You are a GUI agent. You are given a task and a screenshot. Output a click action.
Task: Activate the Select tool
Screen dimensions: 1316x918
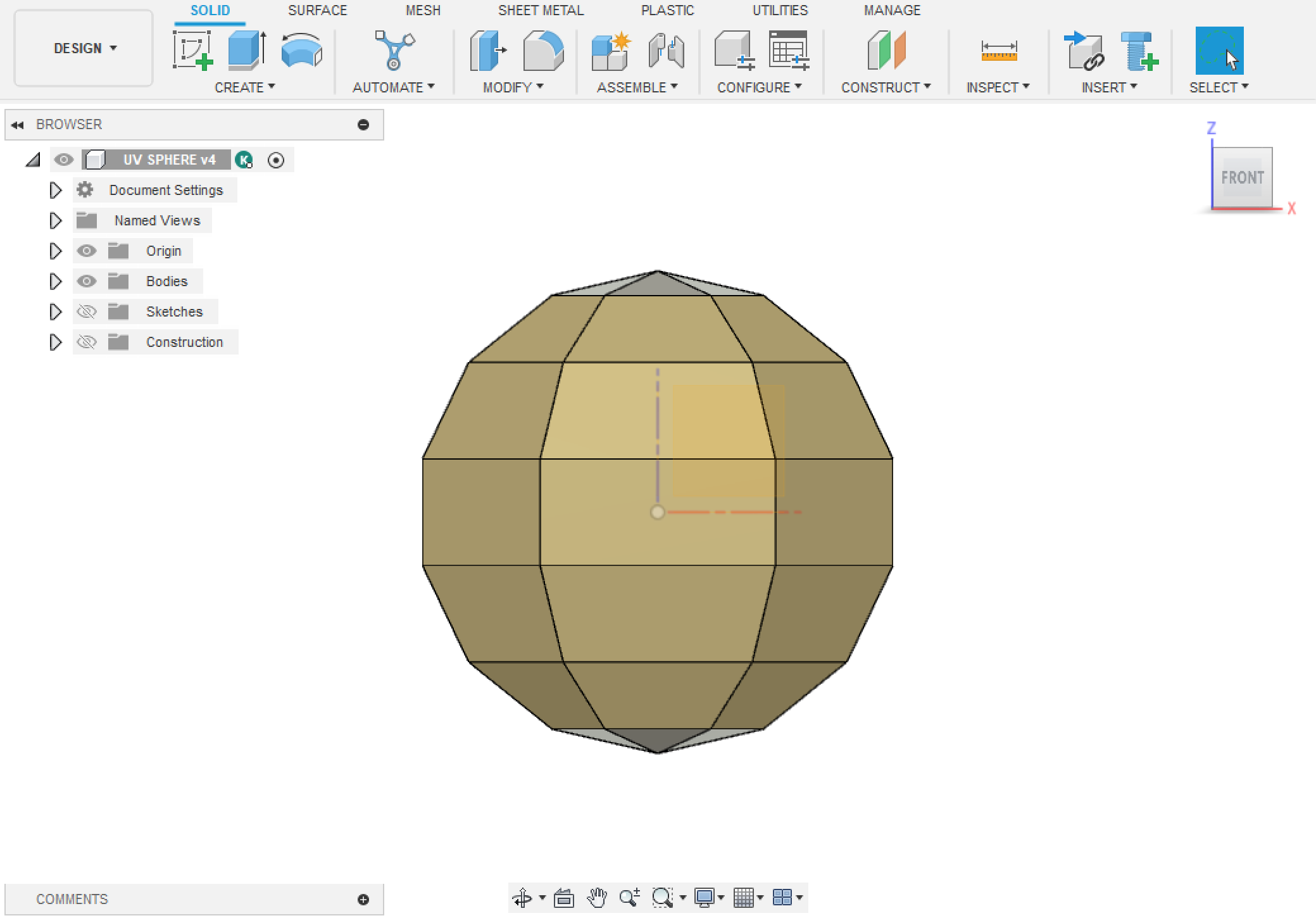point(1219,50)
